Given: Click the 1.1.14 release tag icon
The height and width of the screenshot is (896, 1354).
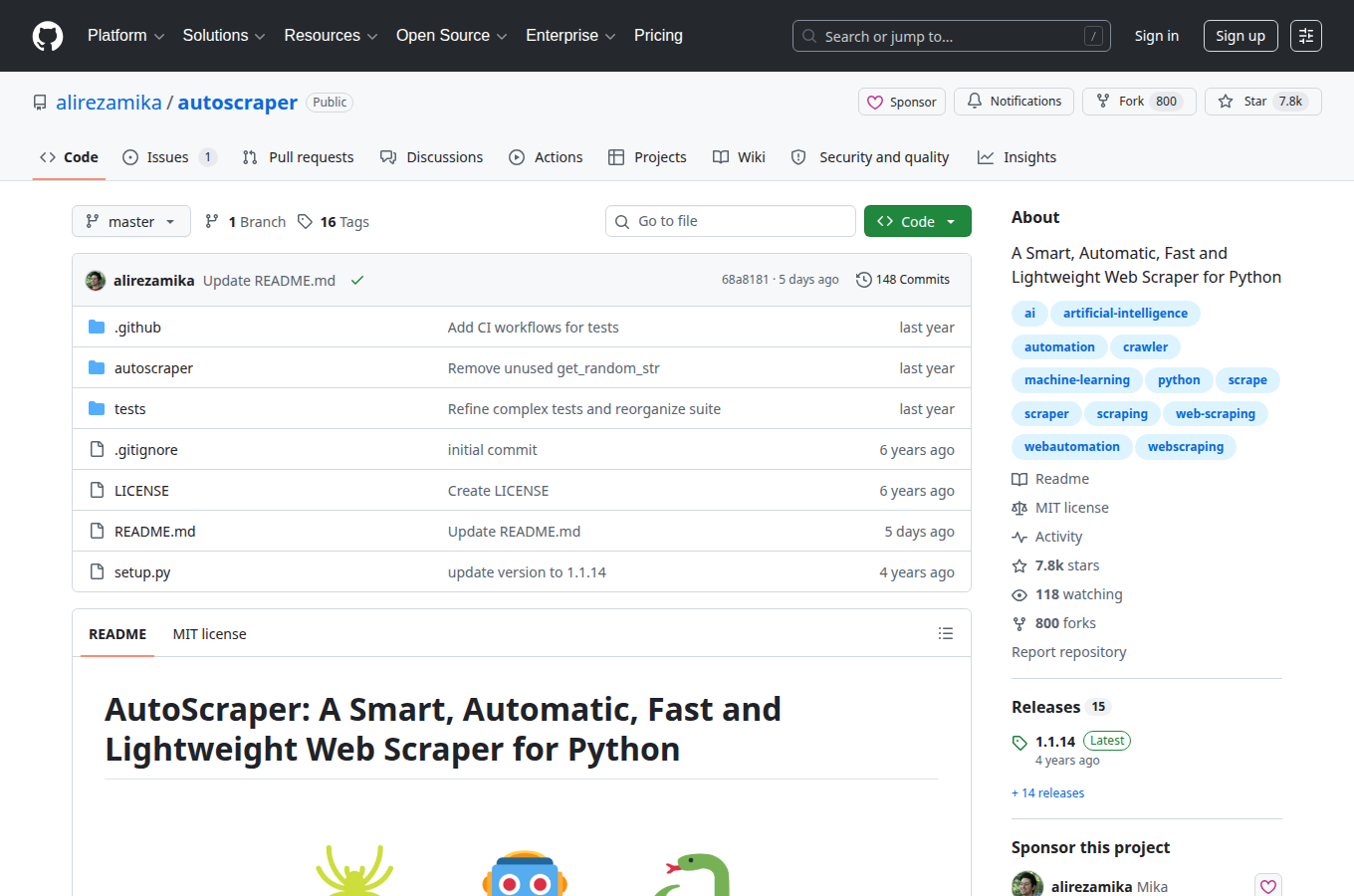Looking at the screenshot, I should pos(1019,743).
